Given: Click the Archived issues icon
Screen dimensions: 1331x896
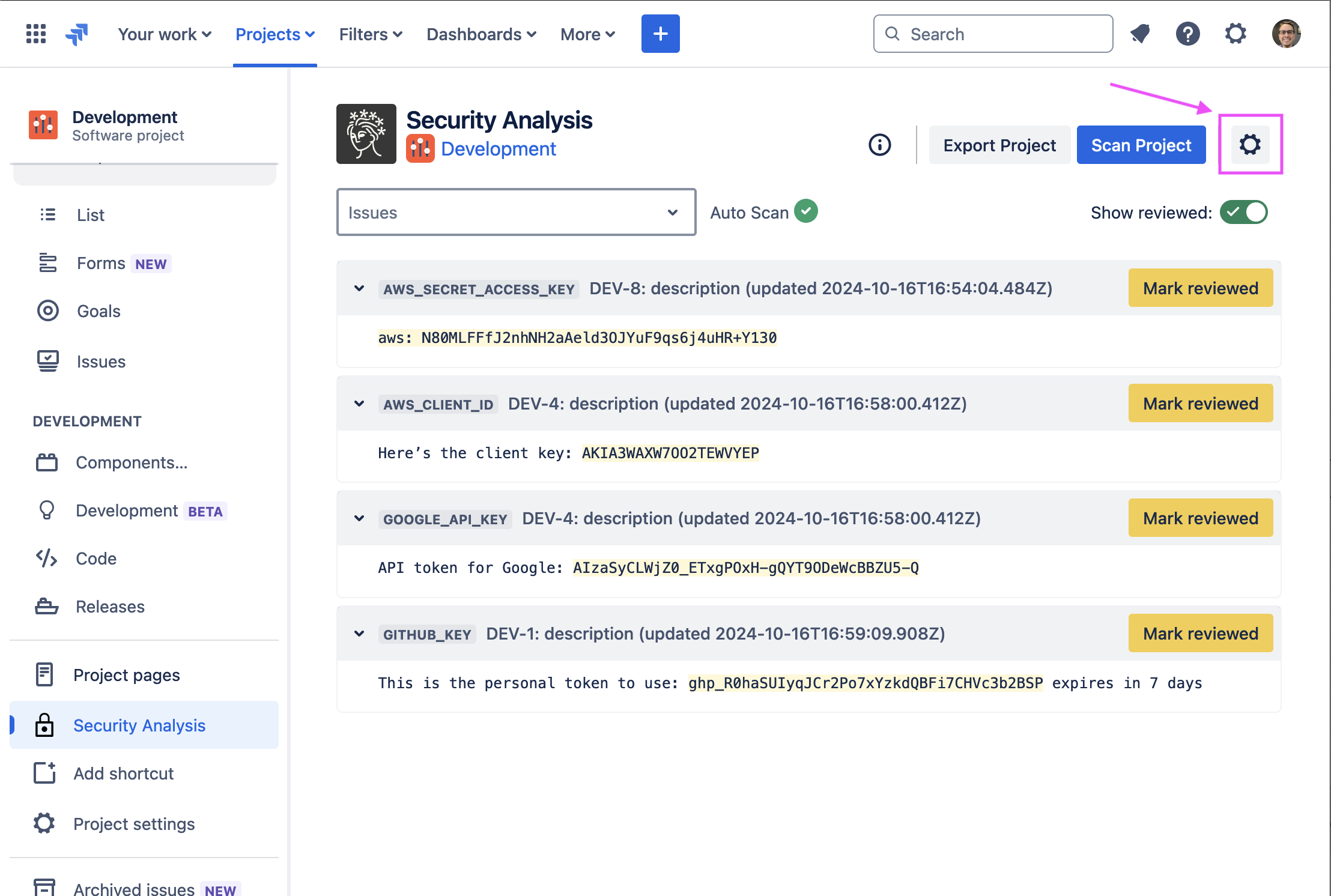Looking at the screenshot, I should point(44,888).
